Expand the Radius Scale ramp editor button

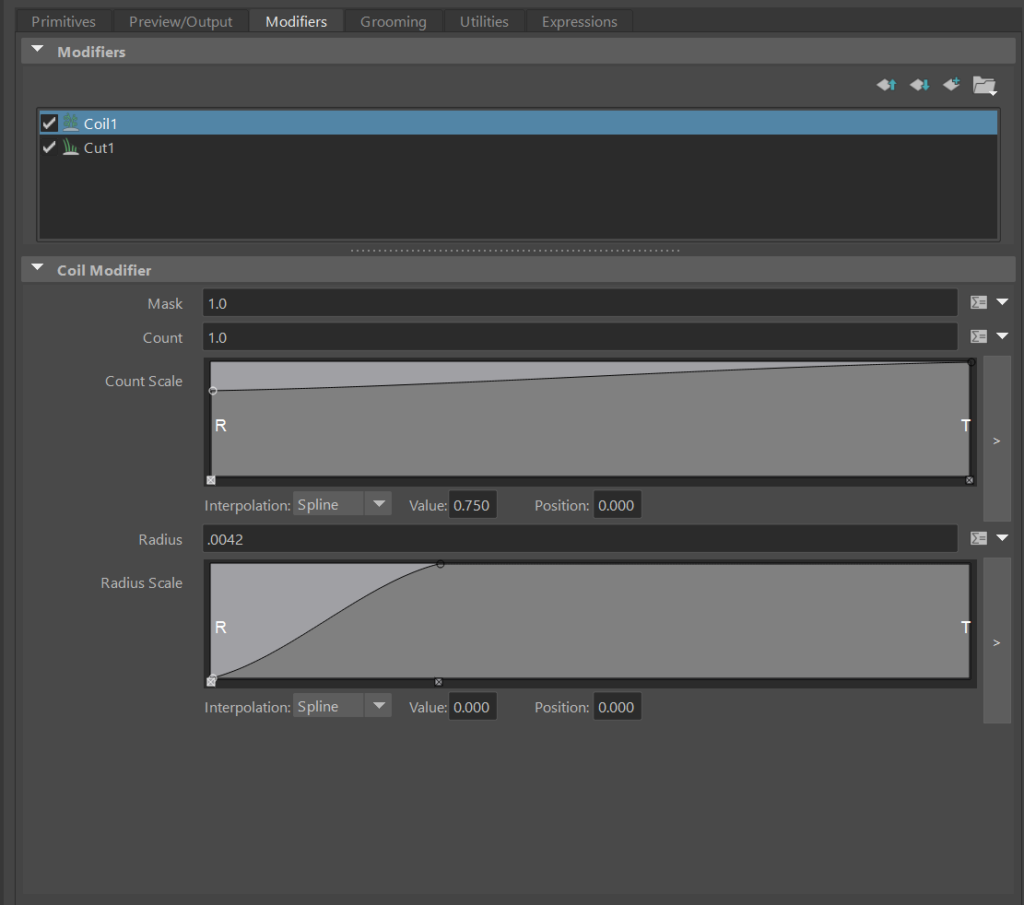pyautogui.click(x=996, y=642)
